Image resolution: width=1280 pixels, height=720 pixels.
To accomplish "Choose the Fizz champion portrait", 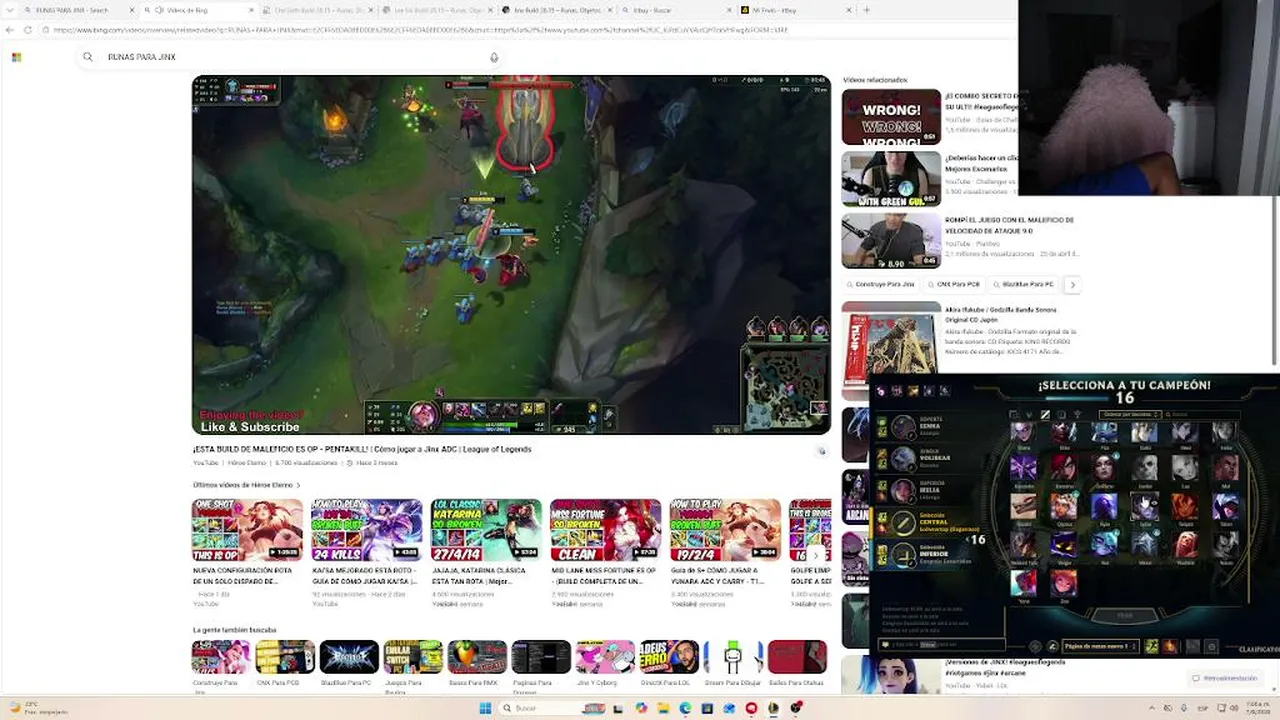I will click(x=1104, y=431).
